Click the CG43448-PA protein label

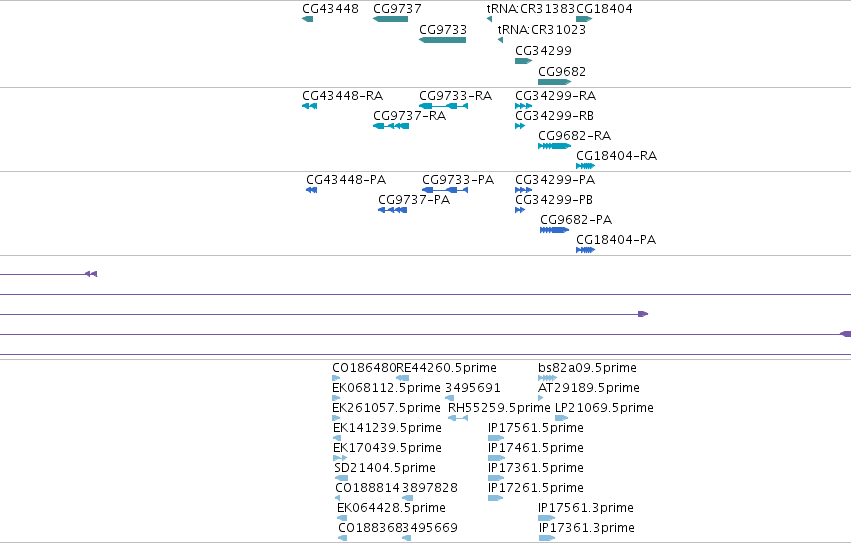pyautogui.click(x=346, y=180)
